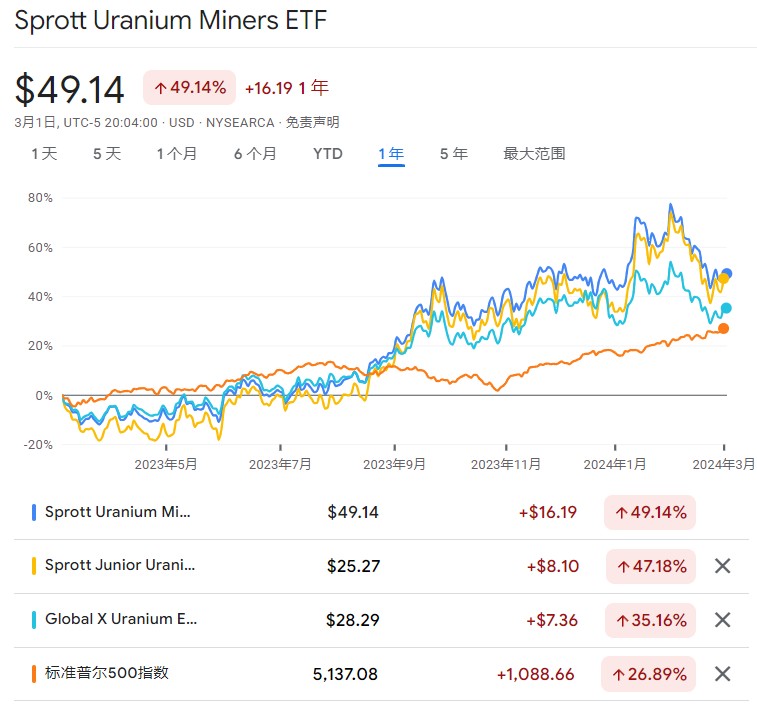Remove the S&P 500 index comparison
The width and height of the screenshot is (757, 706).
click(x=723, y=673)
